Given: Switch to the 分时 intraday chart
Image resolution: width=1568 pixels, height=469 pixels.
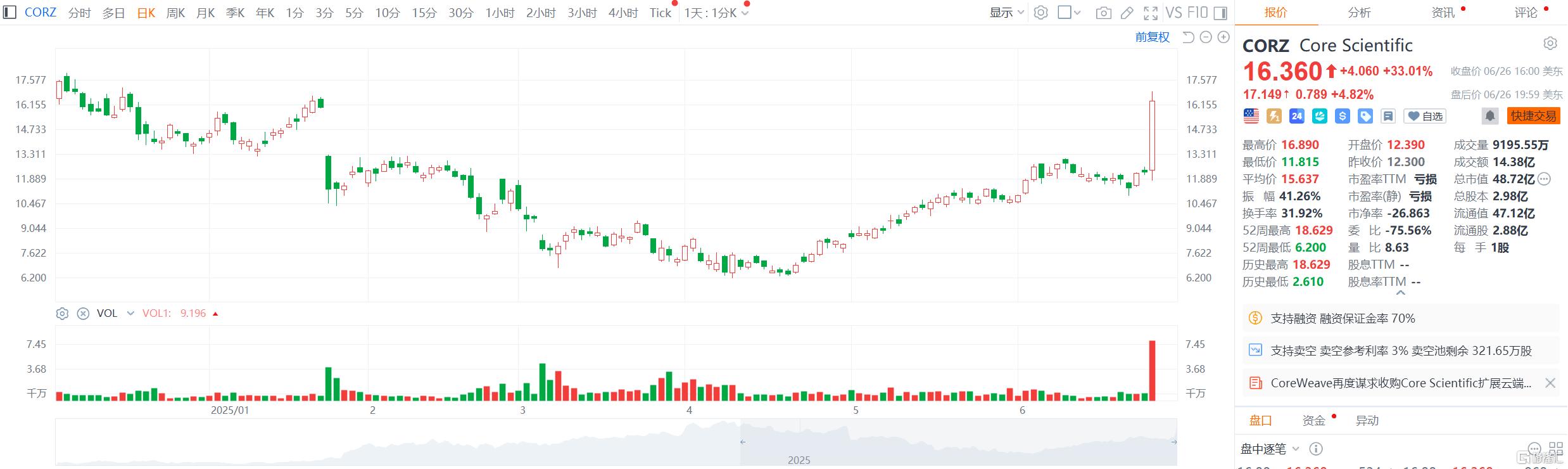Looking at the screenshot, I should click(x=80, y=13).
